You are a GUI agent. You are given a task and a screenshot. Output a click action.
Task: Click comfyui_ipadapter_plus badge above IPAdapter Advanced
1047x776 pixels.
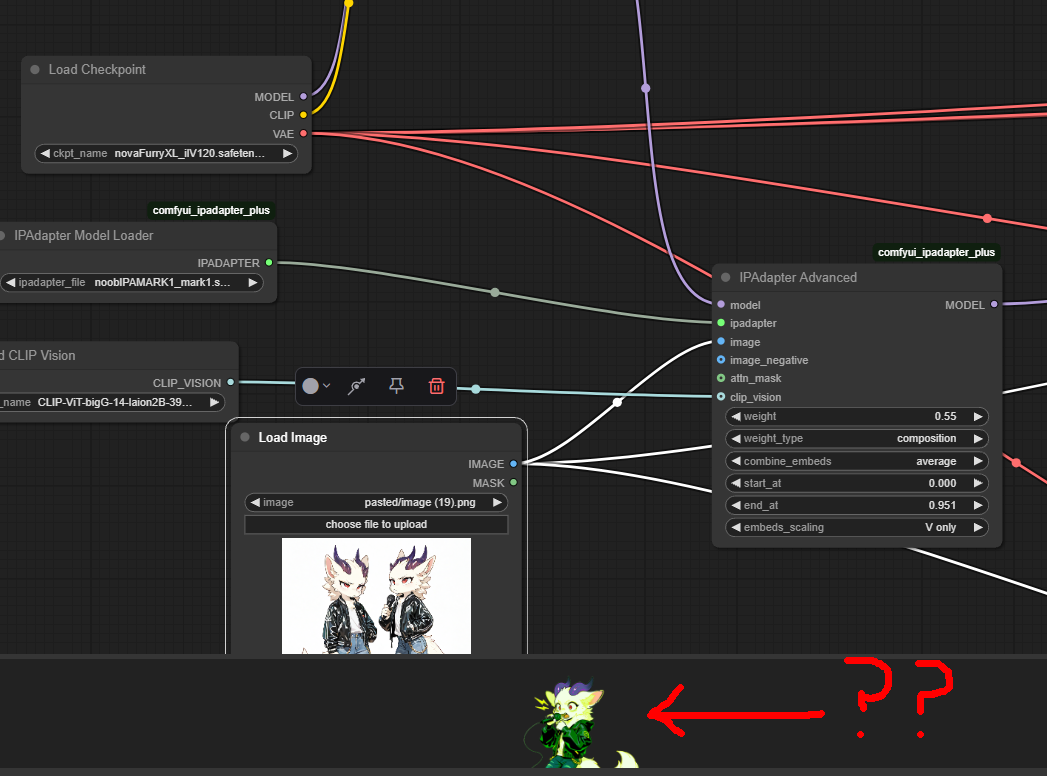pyautogui.click(x=936, y=252)
